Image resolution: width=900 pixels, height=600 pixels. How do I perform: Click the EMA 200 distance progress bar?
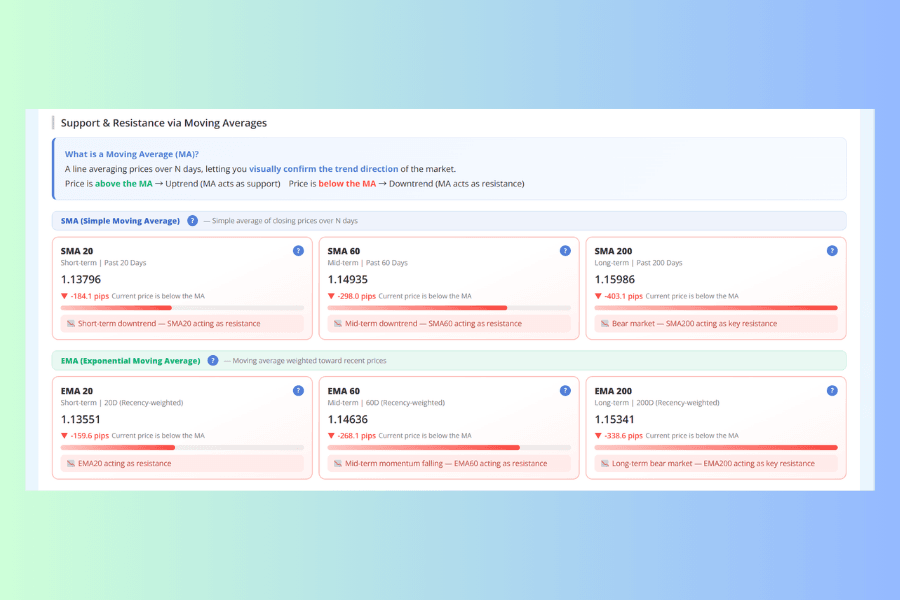point(716,447)
